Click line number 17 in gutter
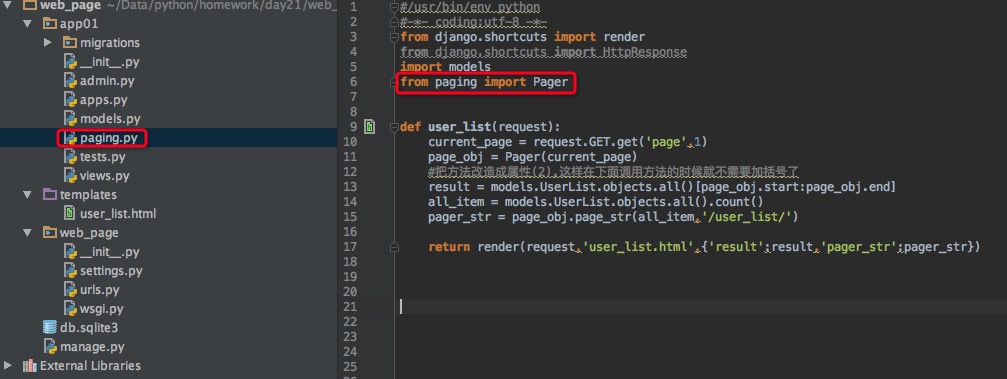1007x379 pixels. 350,247
